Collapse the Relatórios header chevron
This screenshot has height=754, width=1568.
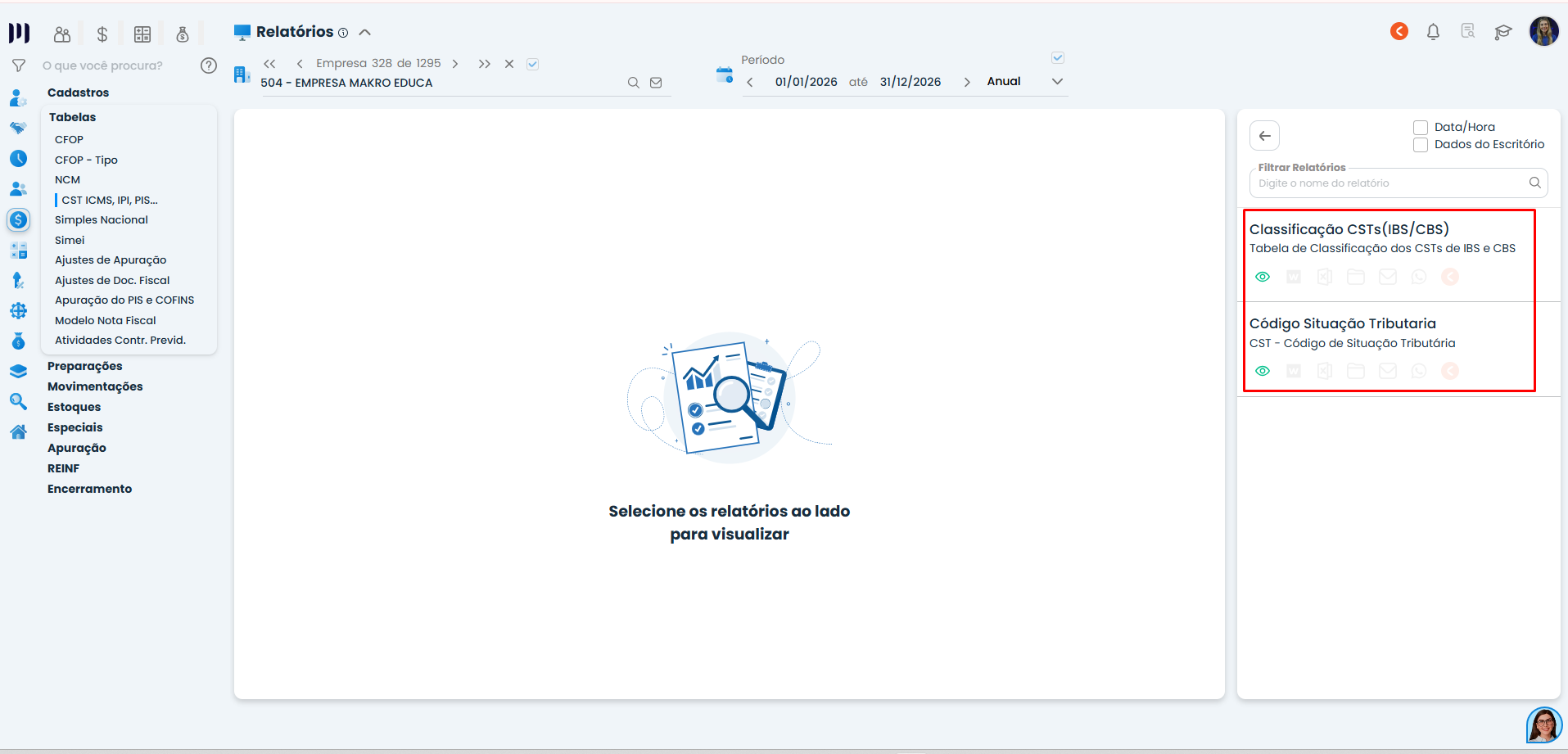coord(365,33)
